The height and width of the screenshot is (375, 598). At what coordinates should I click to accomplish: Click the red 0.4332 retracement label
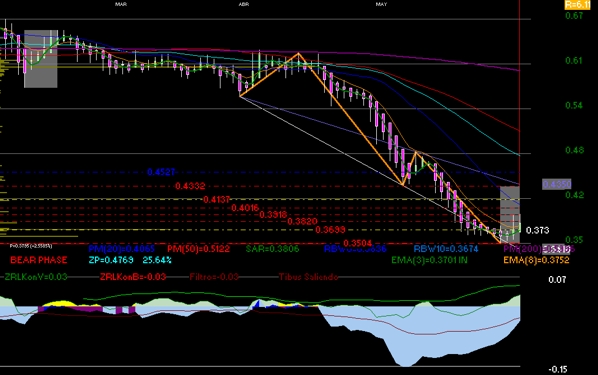pos(190,186)
